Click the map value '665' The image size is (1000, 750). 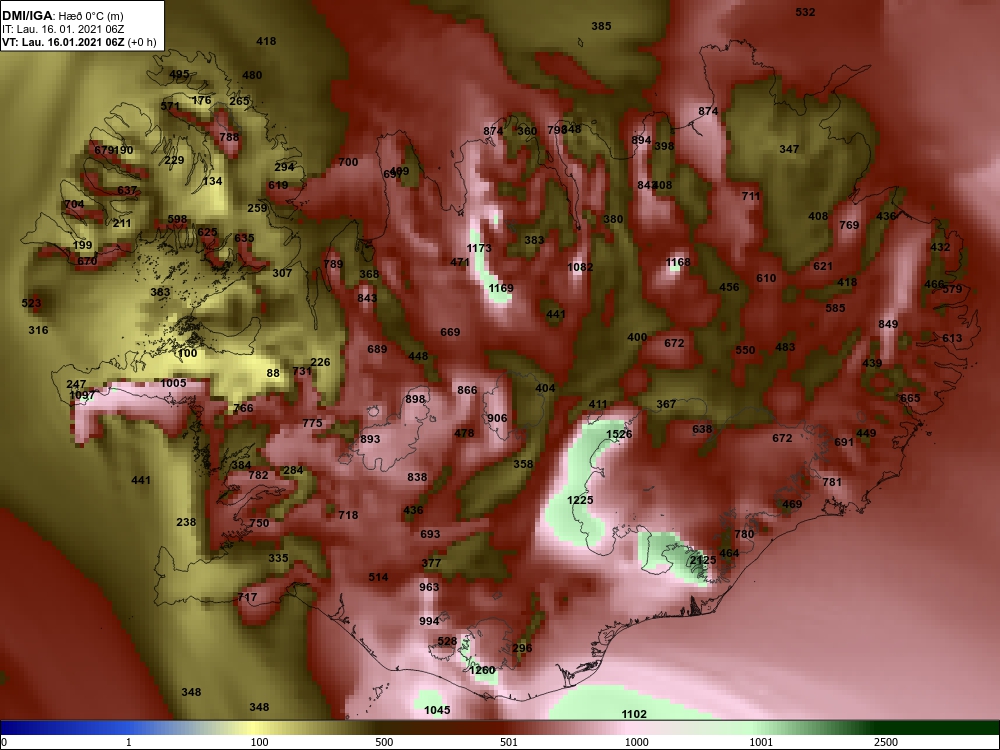(910, 399)
